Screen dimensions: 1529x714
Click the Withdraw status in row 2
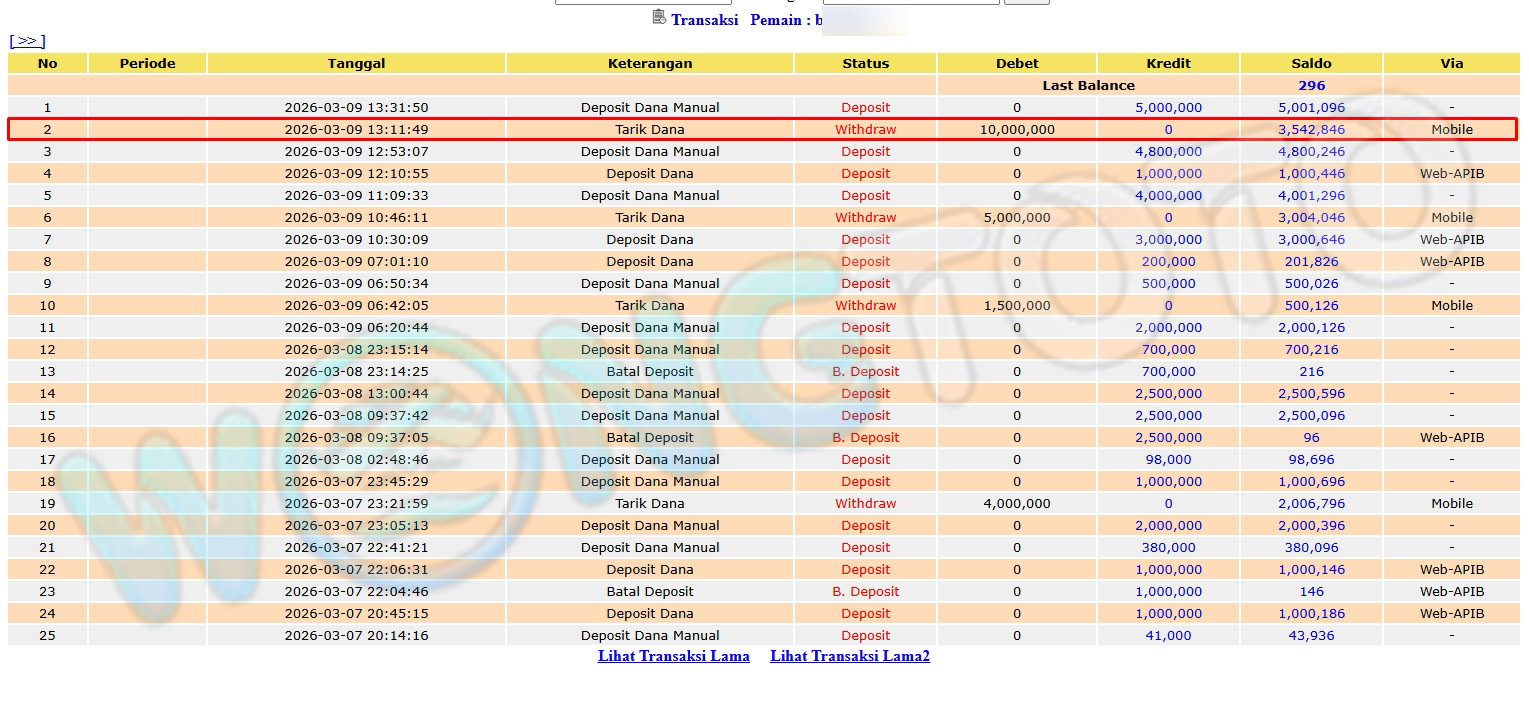865,129
